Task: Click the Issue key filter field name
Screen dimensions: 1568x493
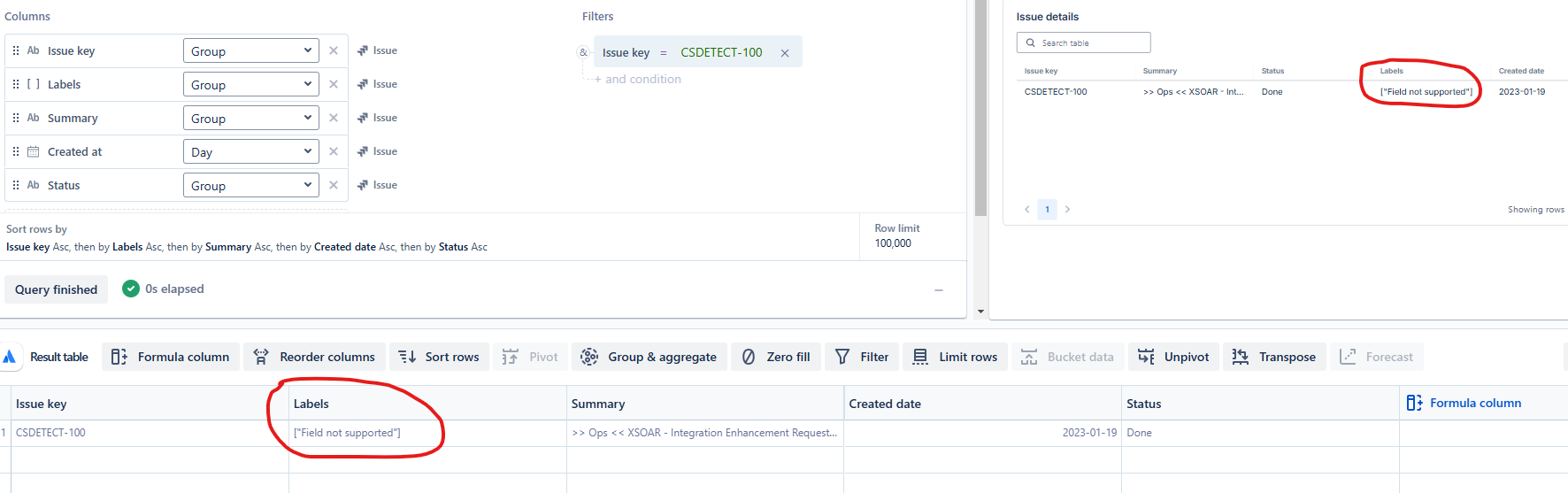Action: 626,52
